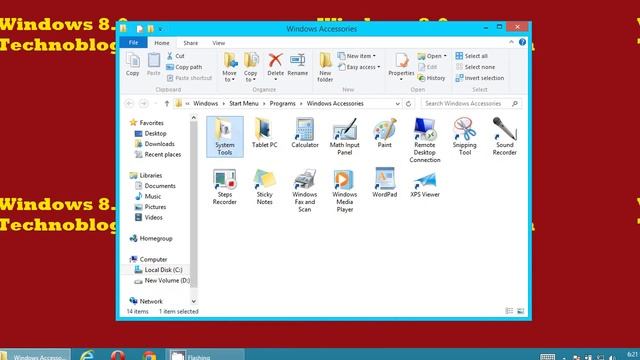The image size is (640, 360).
Task: Launch the Paint shortcut
Action: 384,133
